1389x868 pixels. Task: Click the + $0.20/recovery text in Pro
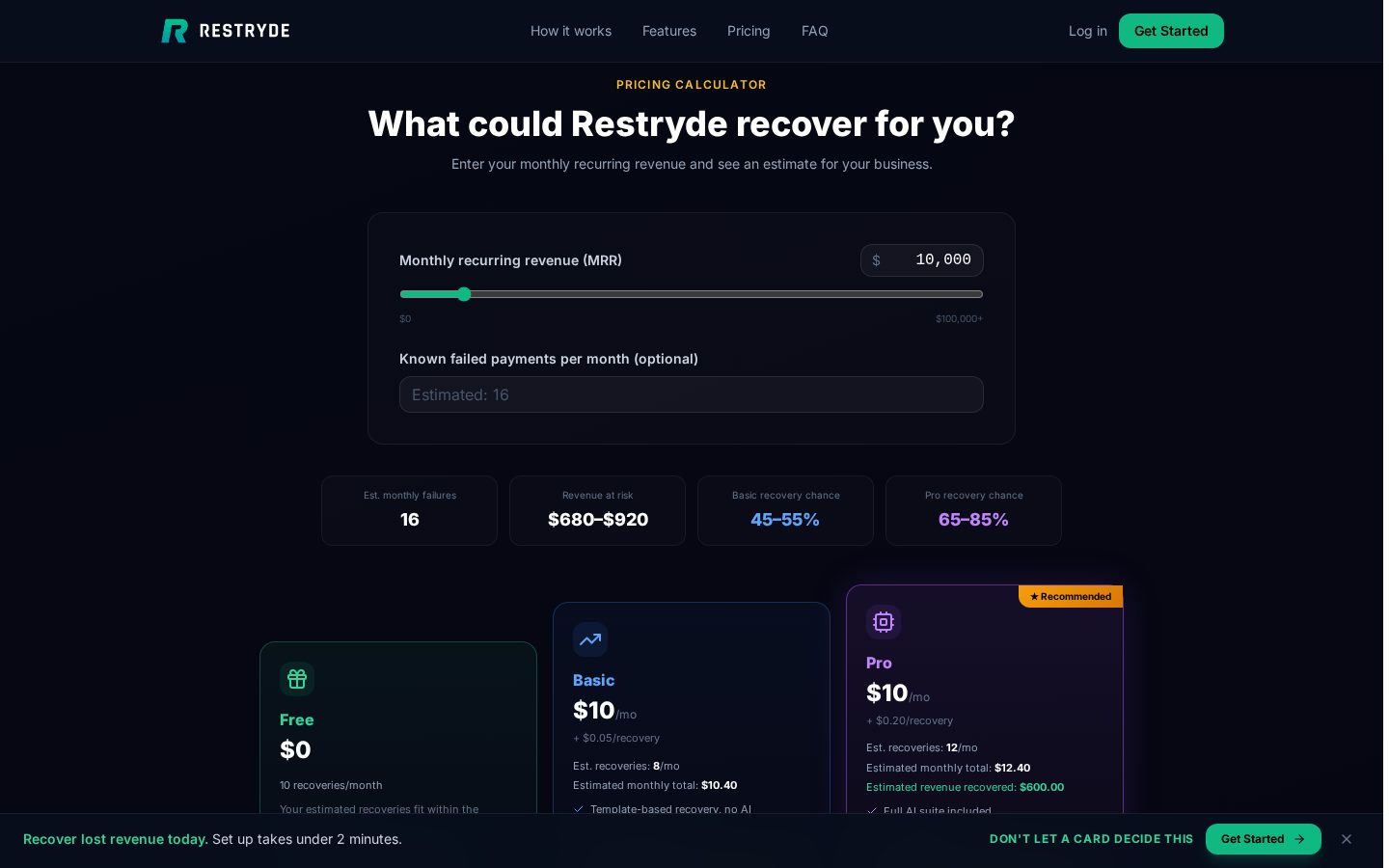point(910,720)
